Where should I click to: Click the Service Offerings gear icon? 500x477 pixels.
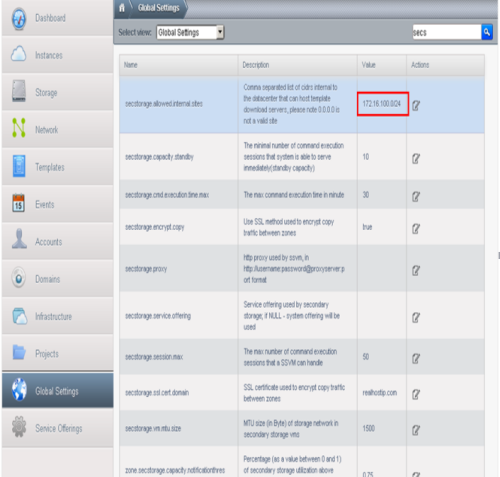tap(19, 427)
